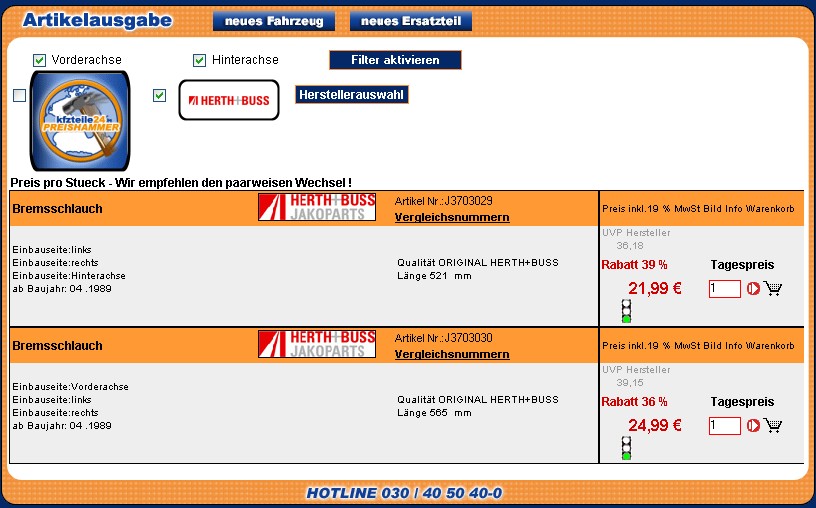816x508 pixels.
Task: Uncheck the Herth+Buss manufacturer checkbox
Action: point(159,96)
